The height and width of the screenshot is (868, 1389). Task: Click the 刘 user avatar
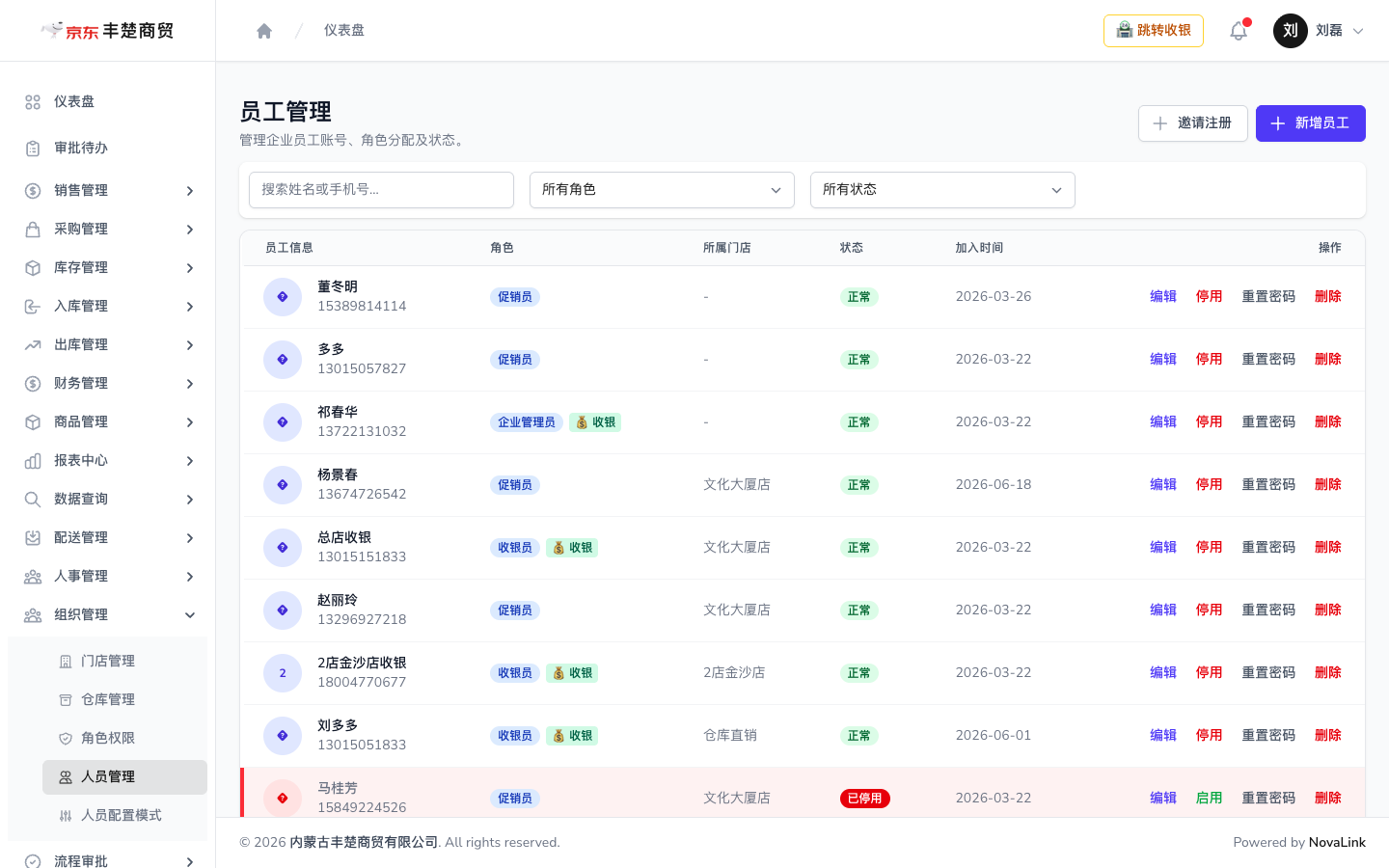click(1291, 31)
